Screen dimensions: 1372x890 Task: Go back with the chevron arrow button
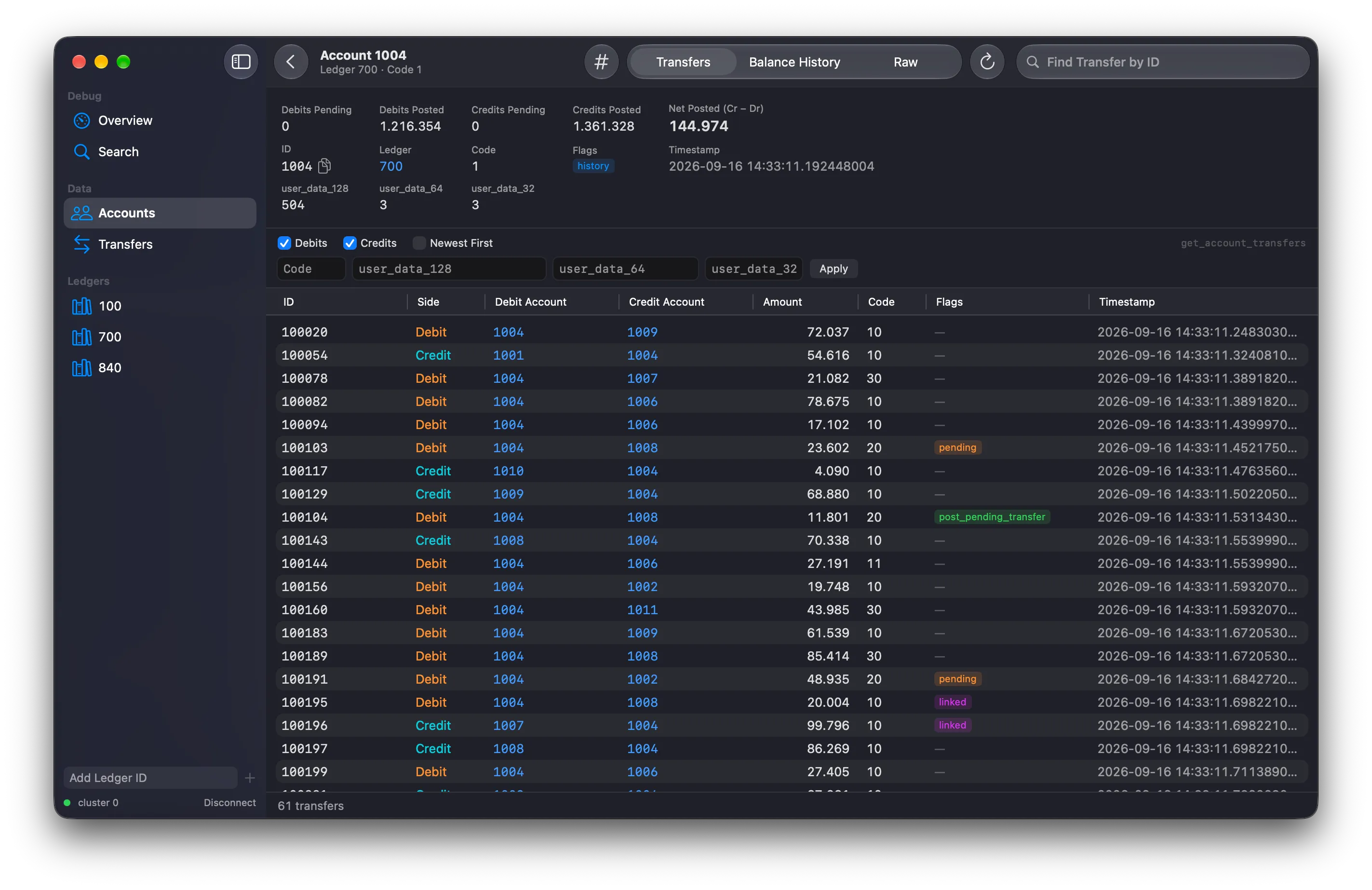point(291,62)
